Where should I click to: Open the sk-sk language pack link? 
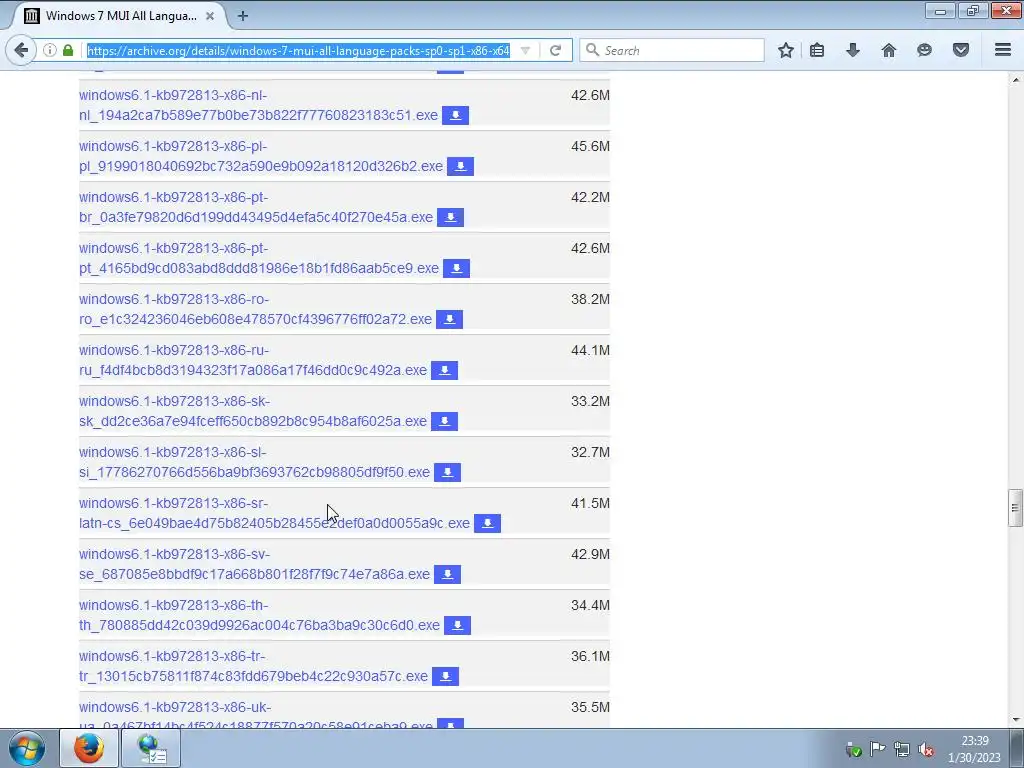[x=253, y=411]
